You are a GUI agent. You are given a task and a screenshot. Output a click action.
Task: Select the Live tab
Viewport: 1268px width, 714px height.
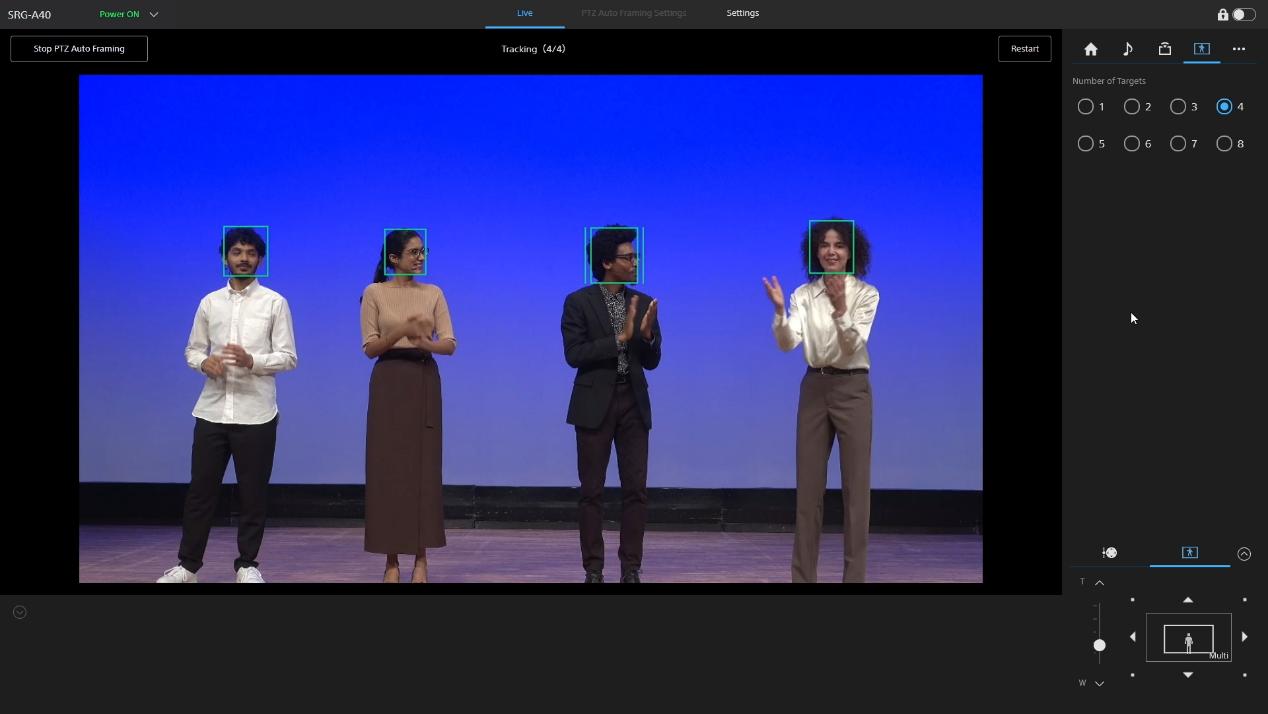(525, 13)
